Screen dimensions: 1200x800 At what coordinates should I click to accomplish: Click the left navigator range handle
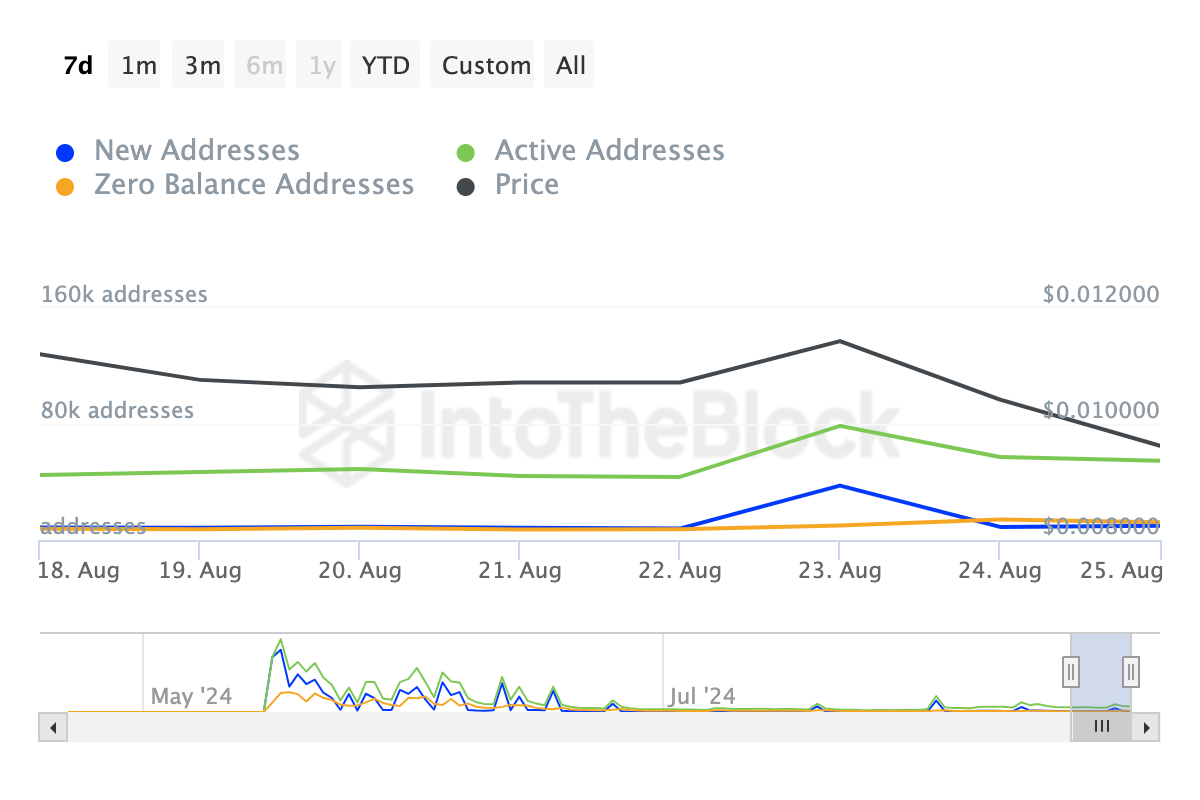tap(1071, 670)
